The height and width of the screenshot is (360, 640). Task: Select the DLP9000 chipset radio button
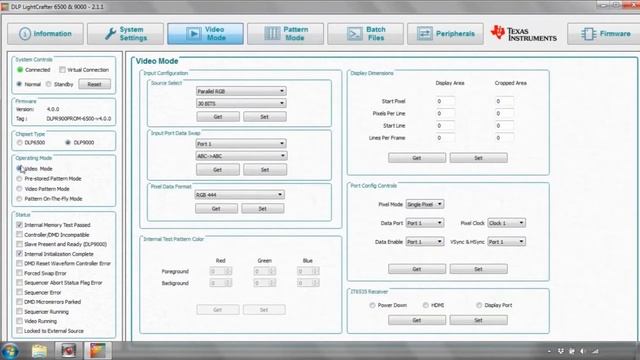pyautogui.click(x=68, y=142)
